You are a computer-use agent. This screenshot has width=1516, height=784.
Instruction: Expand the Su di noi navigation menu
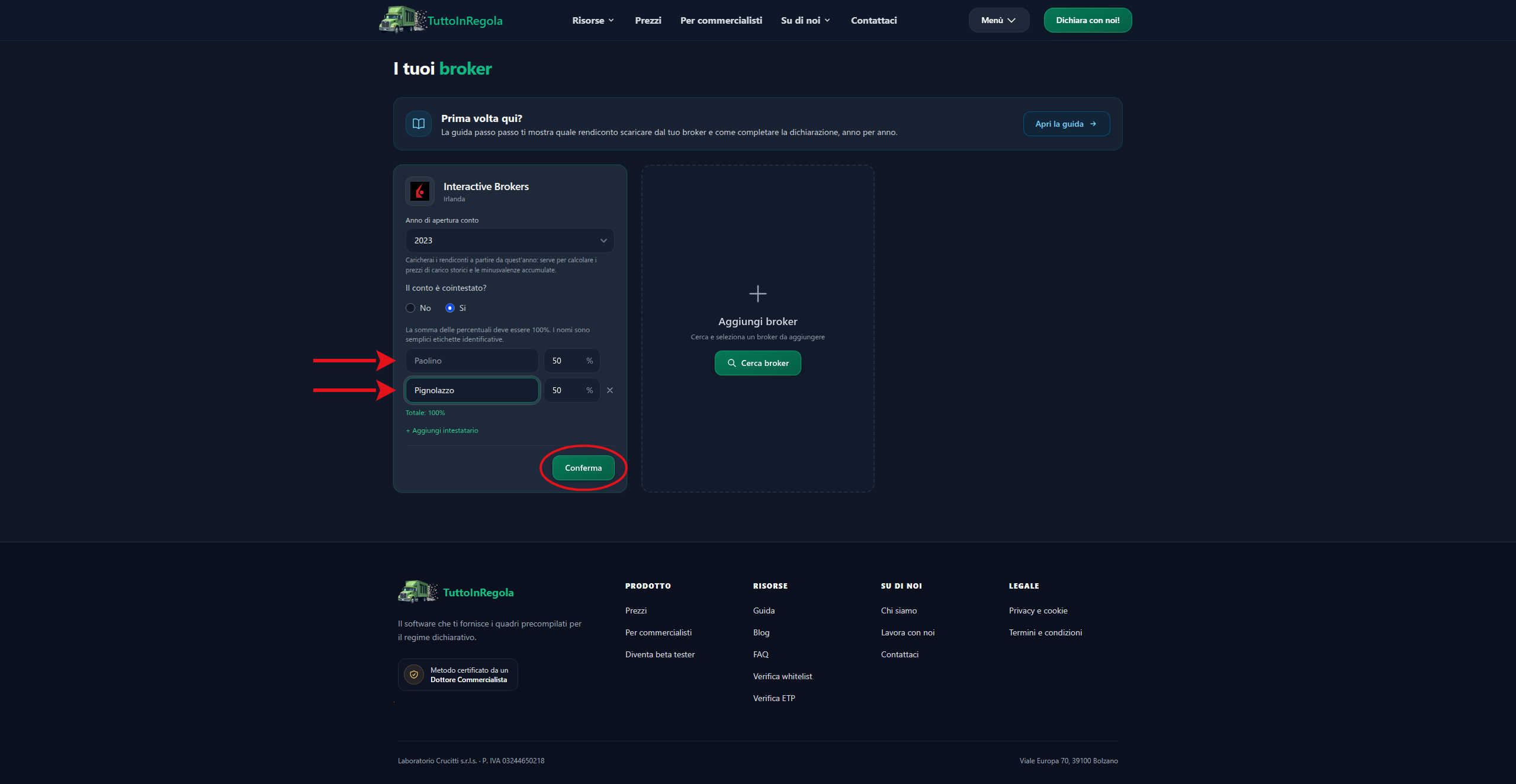point(805,20)
